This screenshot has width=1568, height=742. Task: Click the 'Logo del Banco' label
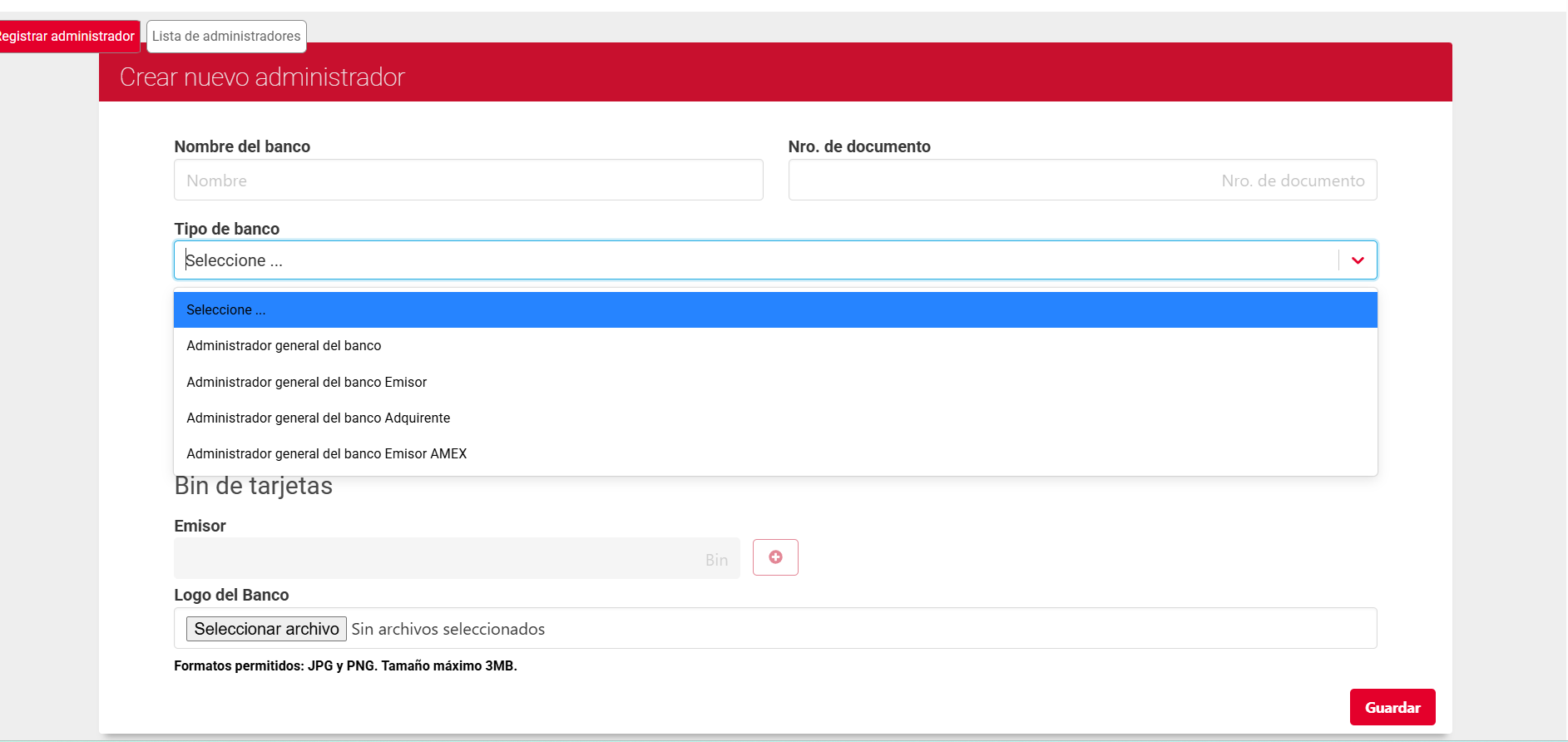pos(231,595)
